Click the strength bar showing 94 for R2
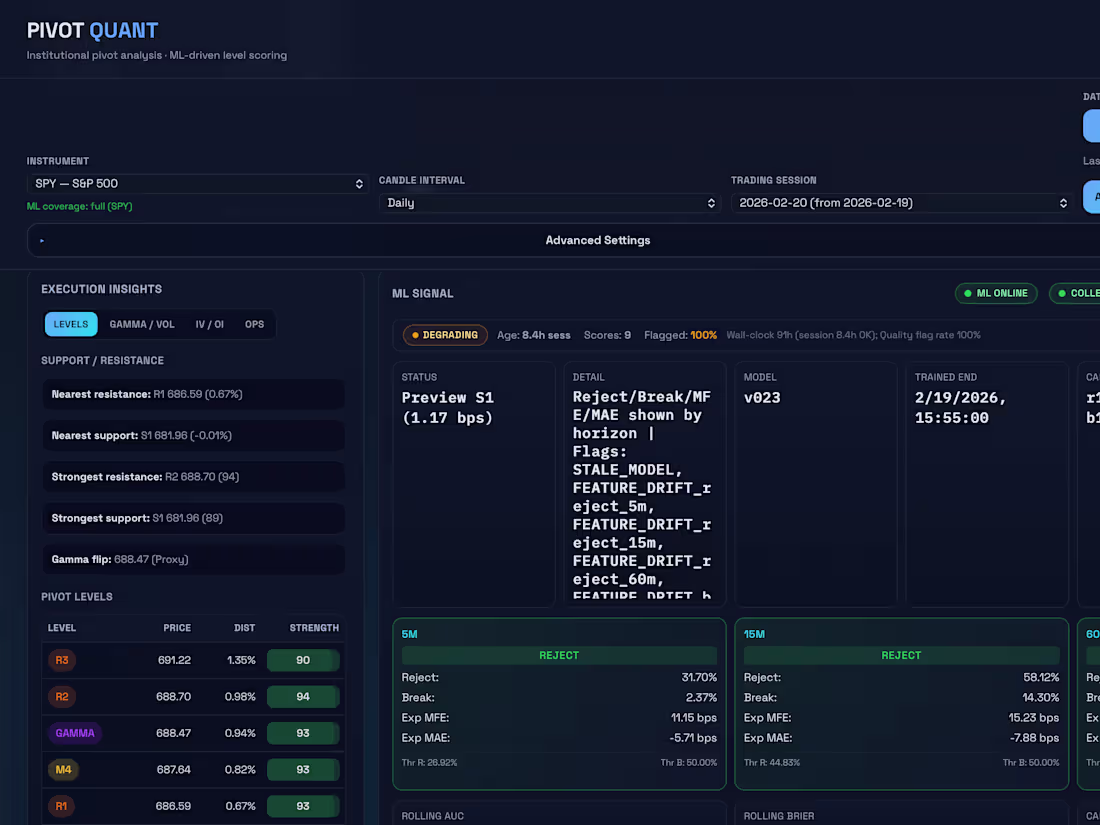The image size is (1100, 825). (x=304, y=696)
